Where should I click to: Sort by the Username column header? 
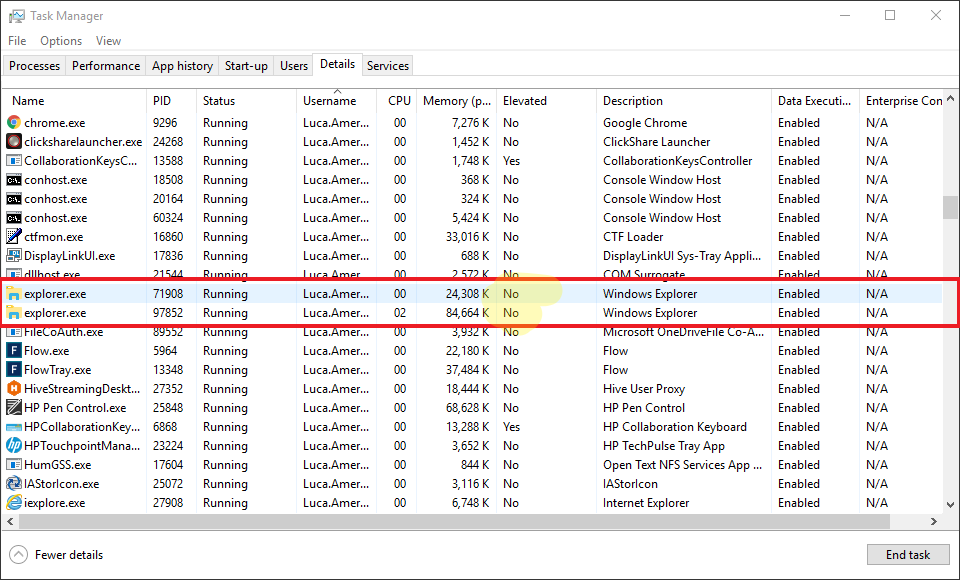click(336, 101)
